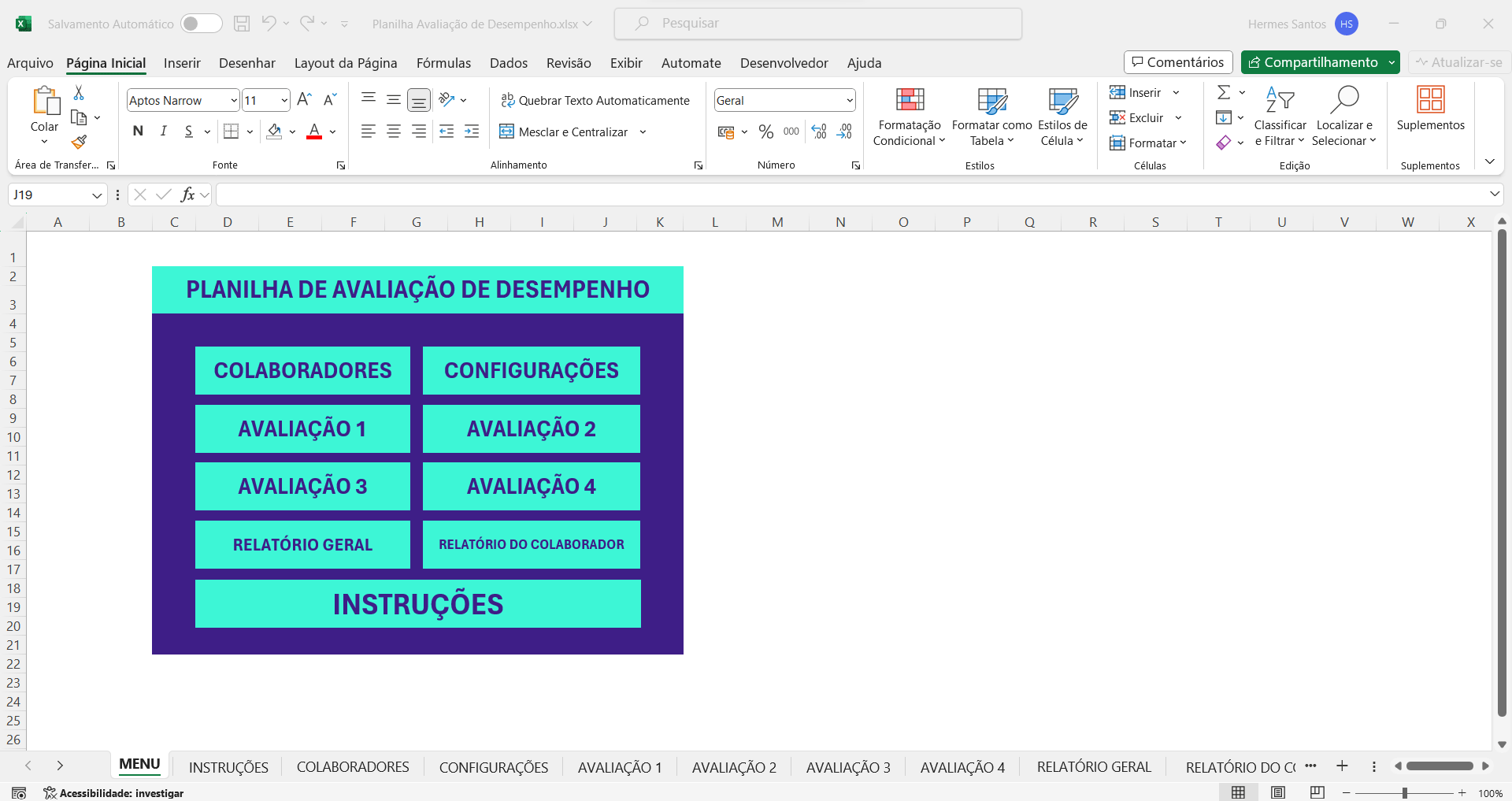
Task: Switch to the COLABORADORES sheet tab
Action: point(353,767)
